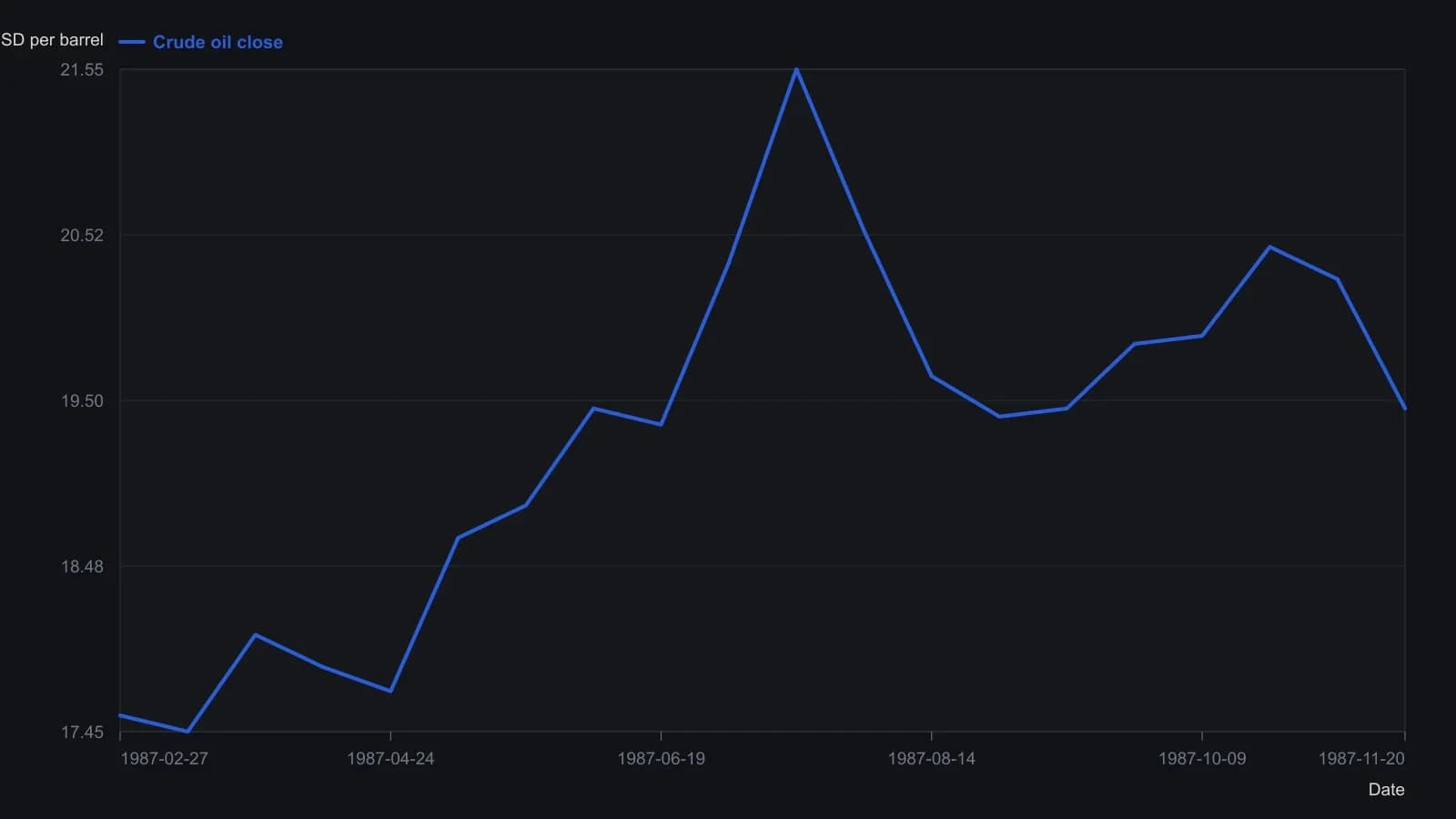Click the 18.48 y-axis label
Screen dimensions: 1456x819
coord(82,567)
